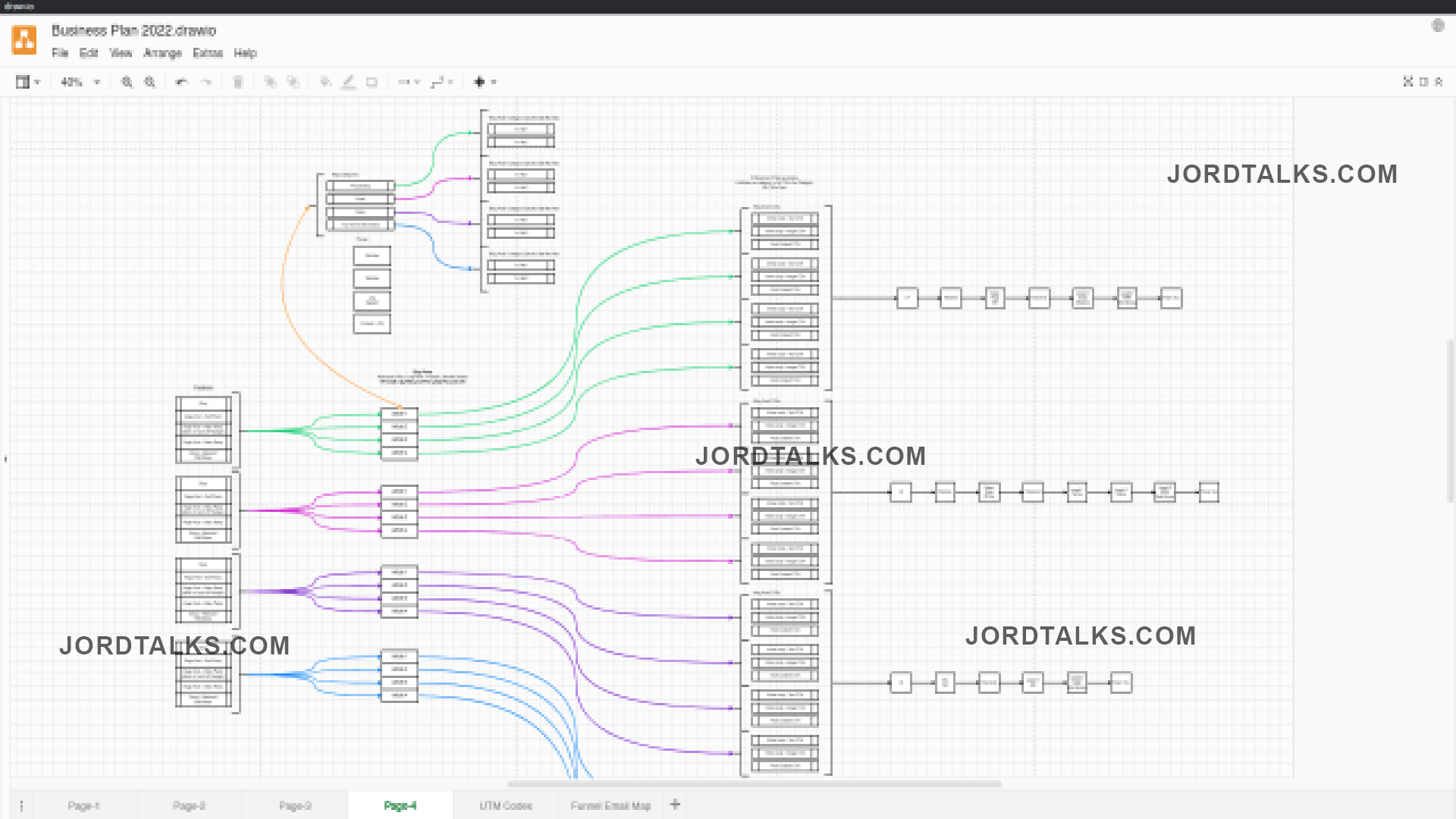Switch to the Funnel Email Map page
The width and height of the screenshot is (1456, 819).
coord(610,805)
